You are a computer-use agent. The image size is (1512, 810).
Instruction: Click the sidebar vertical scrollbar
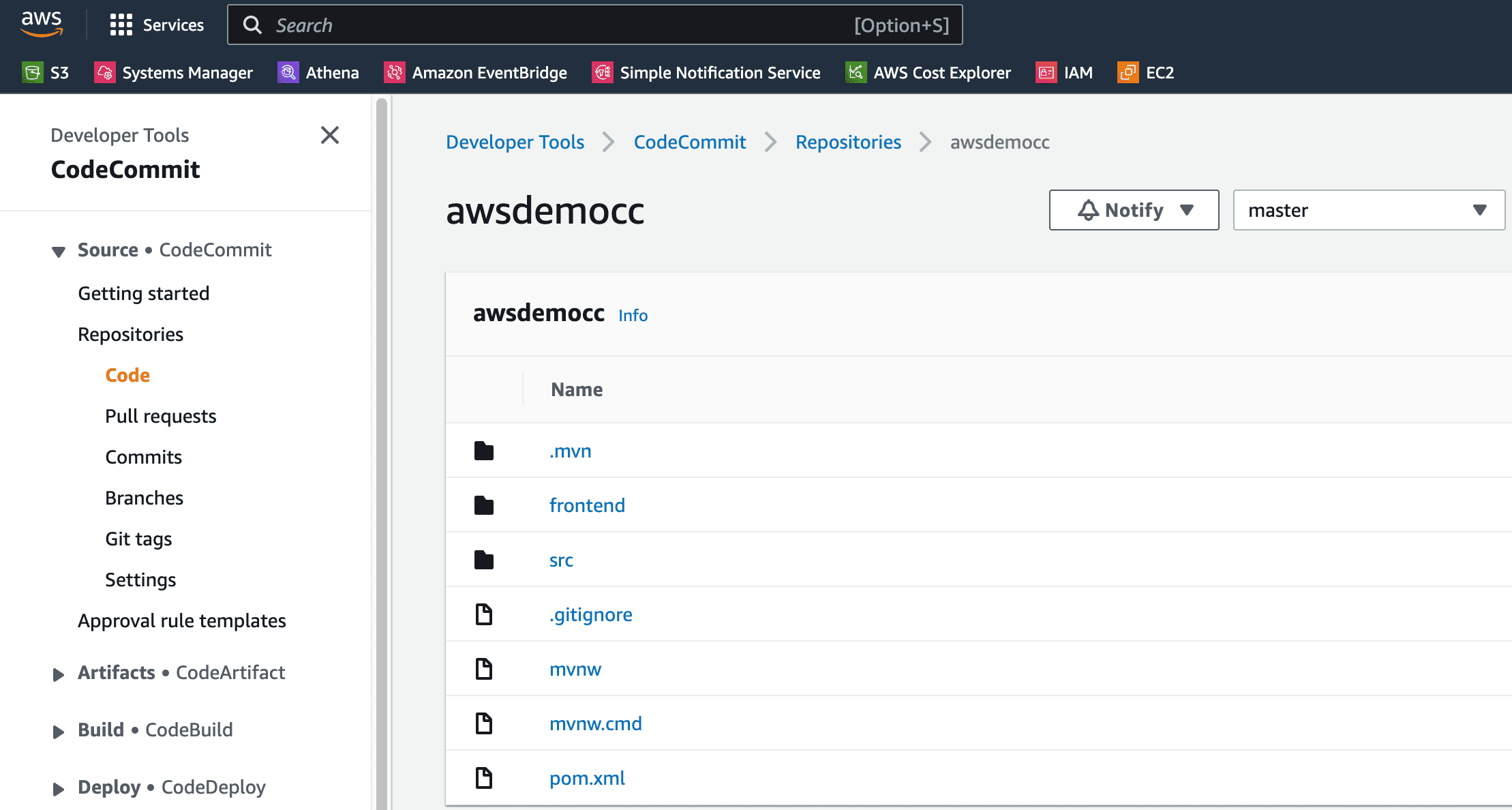(382, 453)
